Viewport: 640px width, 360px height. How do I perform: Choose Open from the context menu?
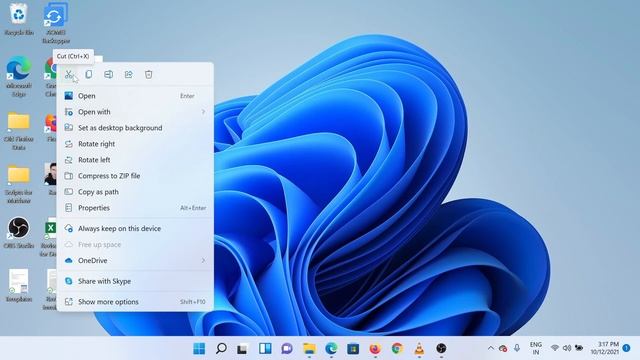[x=135, y=96]
